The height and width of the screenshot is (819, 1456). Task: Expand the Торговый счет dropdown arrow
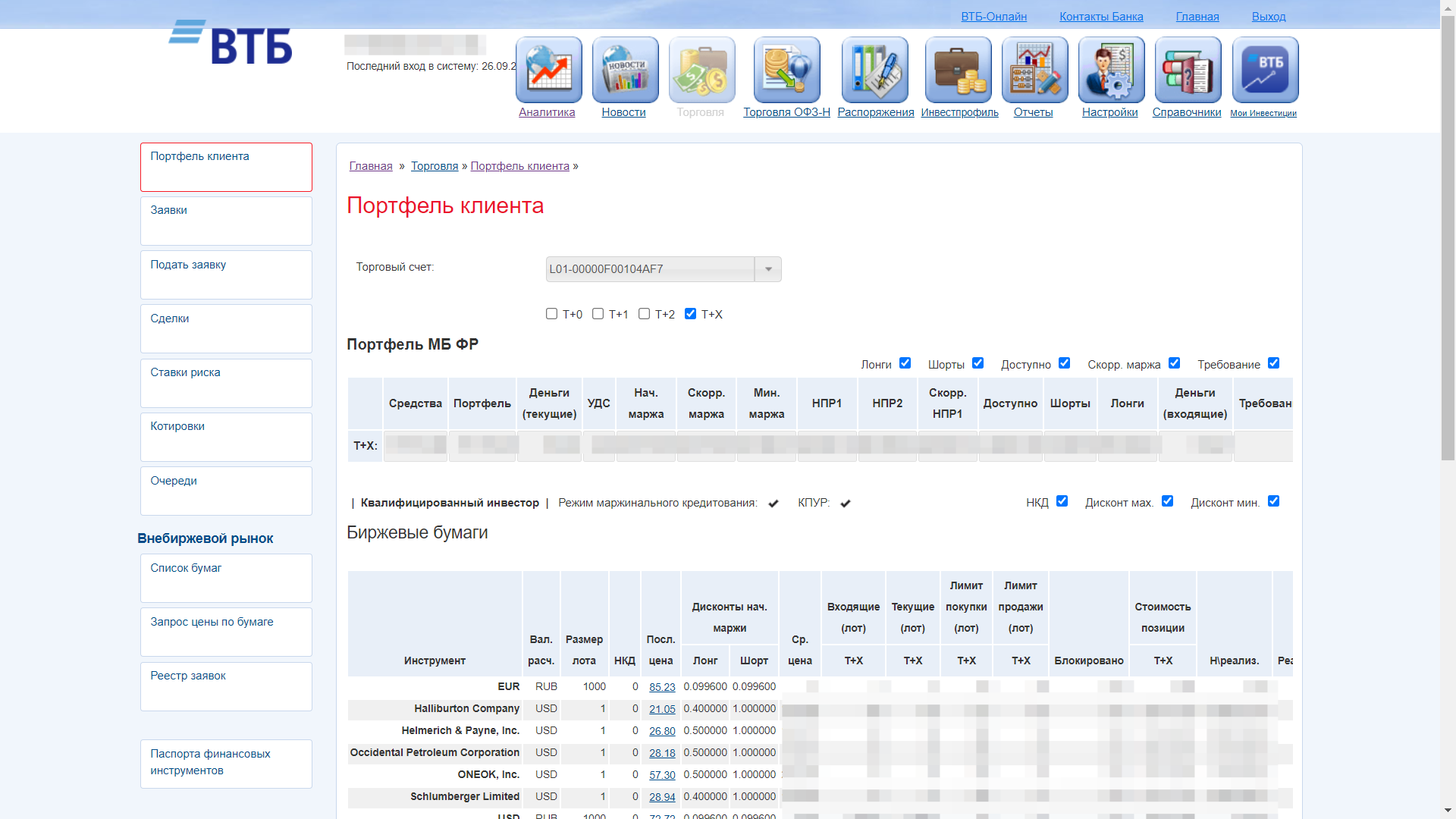click(768, 269)
